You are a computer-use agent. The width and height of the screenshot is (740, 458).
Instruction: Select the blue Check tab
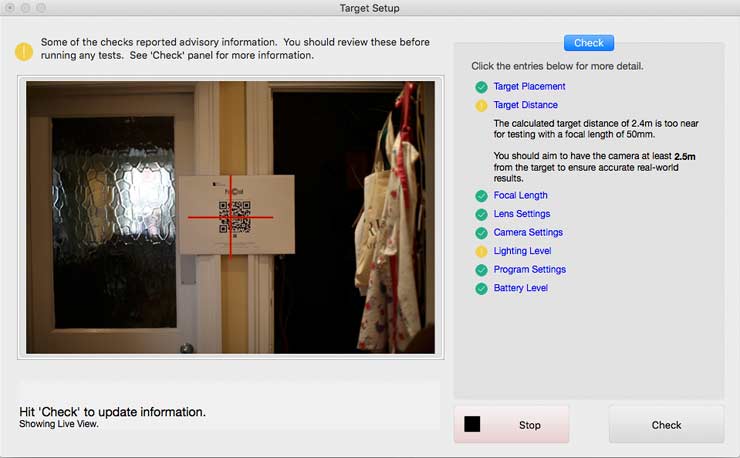click(589, 43)
